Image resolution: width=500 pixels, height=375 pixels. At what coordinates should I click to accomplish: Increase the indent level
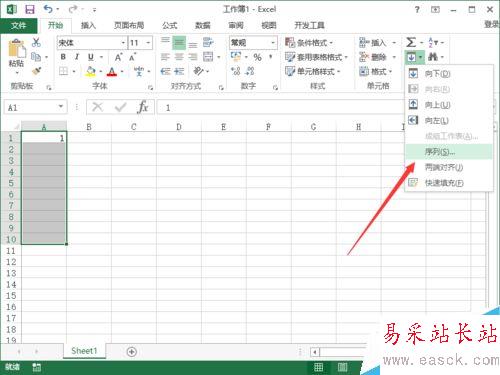179,71
